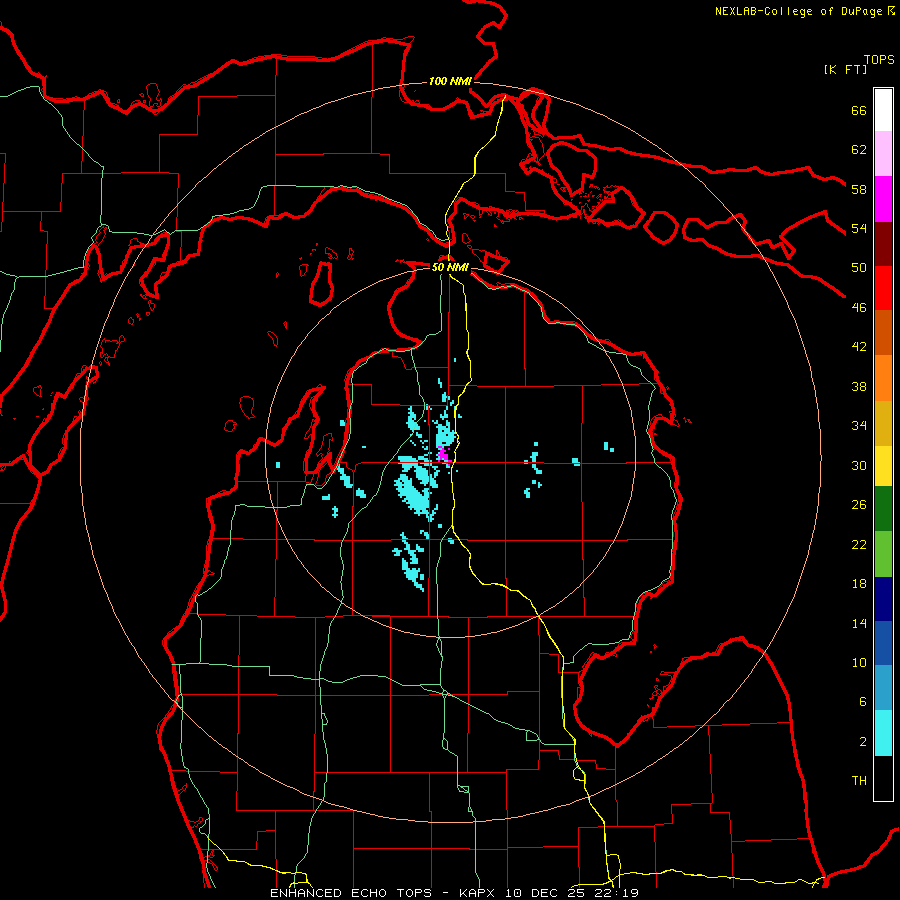The height and width of the screenshot is (900, 900).
Task: Click the dark green 30 kft swatch
Action: [x=883, y=509]
